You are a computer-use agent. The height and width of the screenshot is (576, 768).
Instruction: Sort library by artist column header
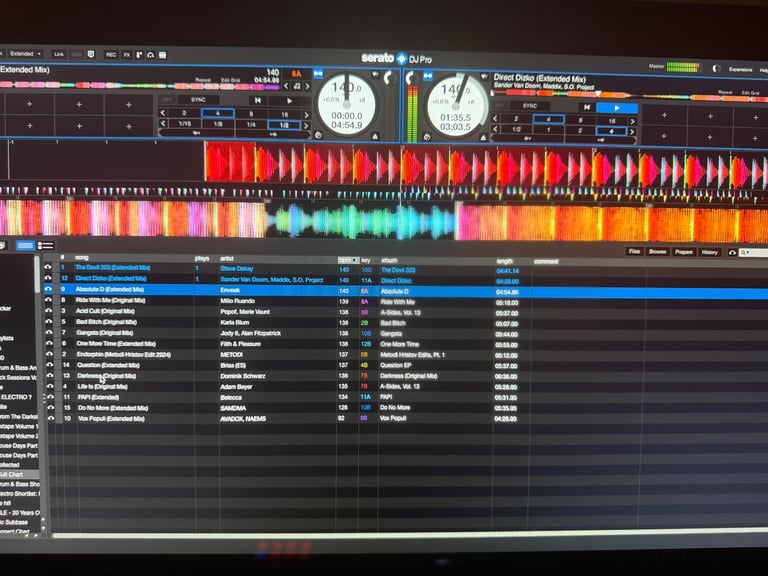point(227,259)
